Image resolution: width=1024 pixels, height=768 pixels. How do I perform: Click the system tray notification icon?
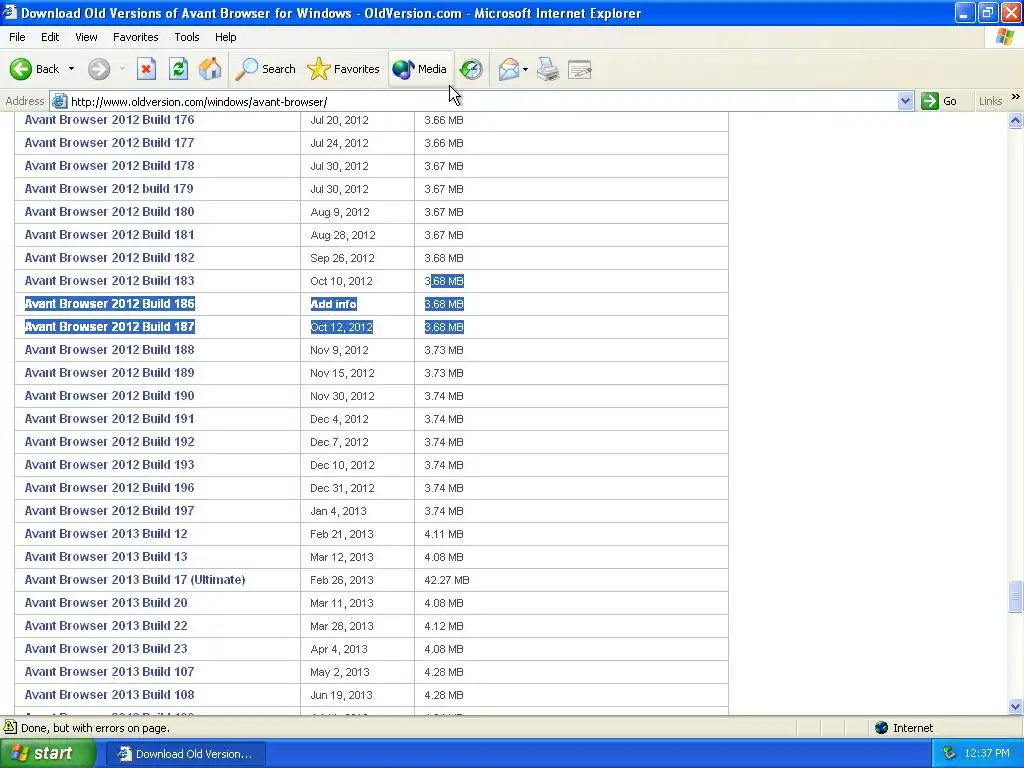coord(949,753)
